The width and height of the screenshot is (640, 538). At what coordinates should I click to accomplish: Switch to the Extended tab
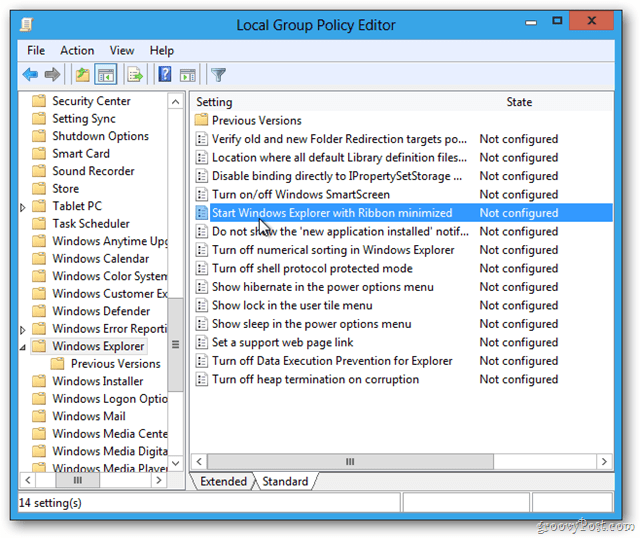tap(223, 482)
